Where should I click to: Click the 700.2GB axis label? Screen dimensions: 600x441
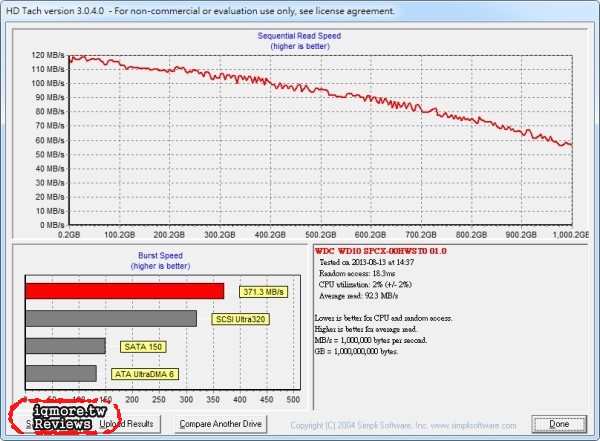coord(421,235)
